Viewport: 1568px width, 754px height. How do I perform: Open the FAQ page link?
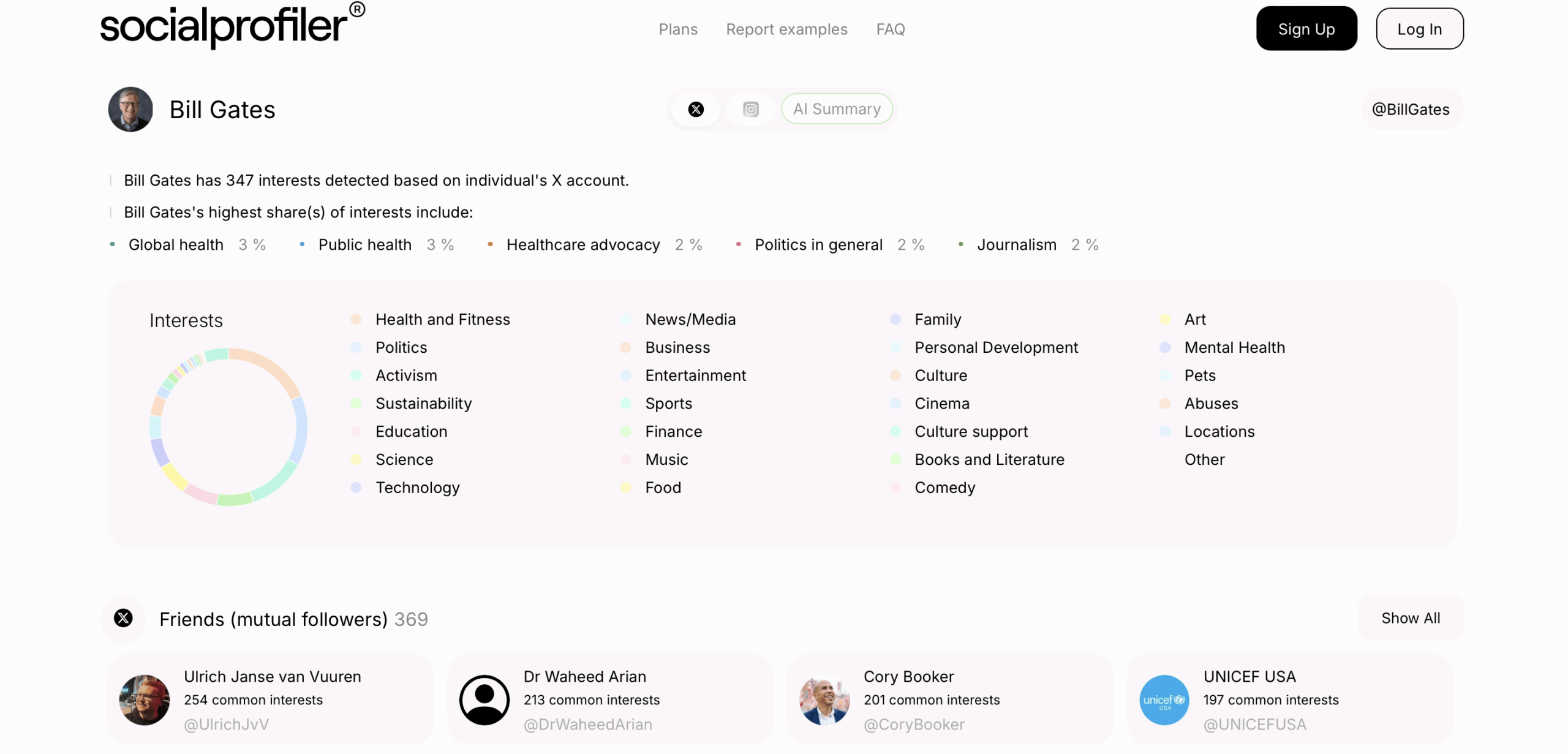coord(891,29)
